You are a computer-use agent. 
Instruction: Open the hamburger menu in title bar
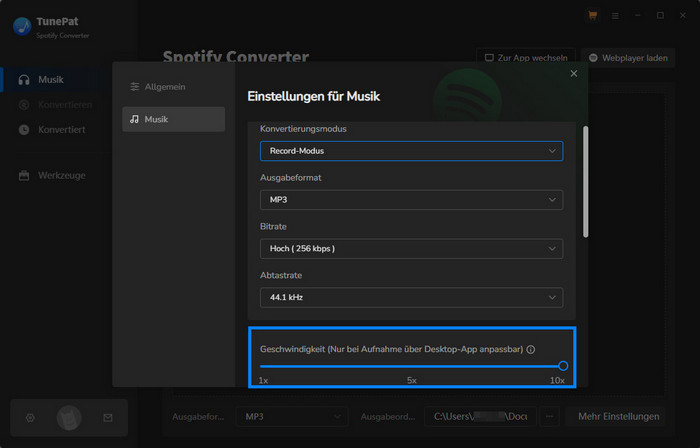[x=615, y=16]
